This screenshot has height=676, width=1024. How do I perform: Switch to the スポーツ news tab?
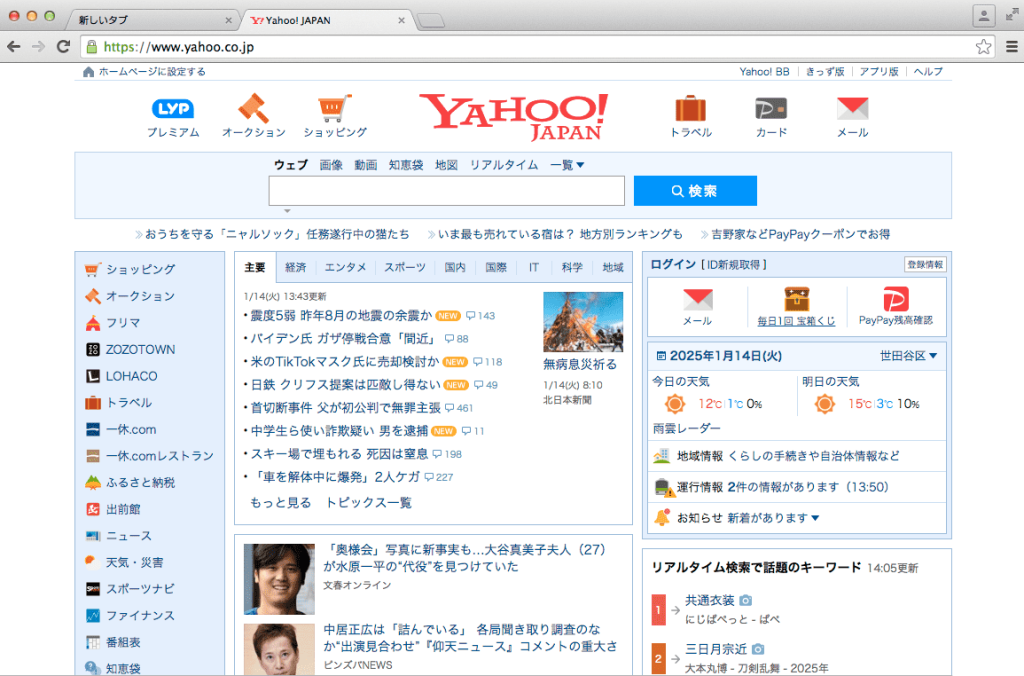[x=404, y=267]
